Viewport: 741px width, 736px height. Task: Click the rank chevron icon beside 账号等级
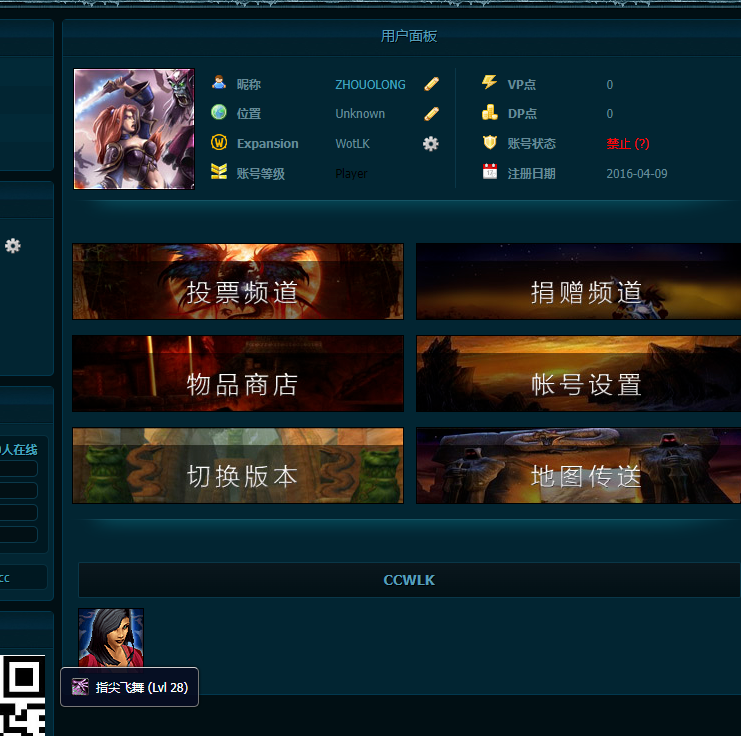point(219,172)
